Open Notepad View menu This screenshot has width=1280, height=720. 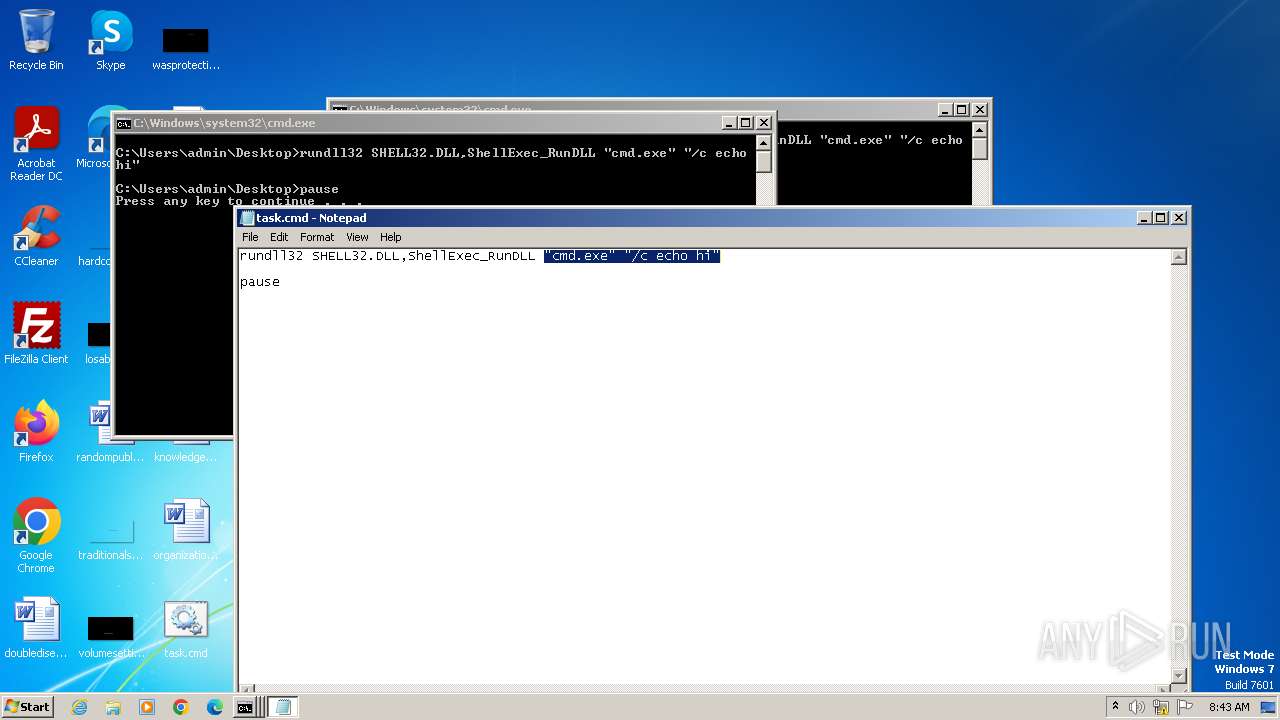point(357,237)
